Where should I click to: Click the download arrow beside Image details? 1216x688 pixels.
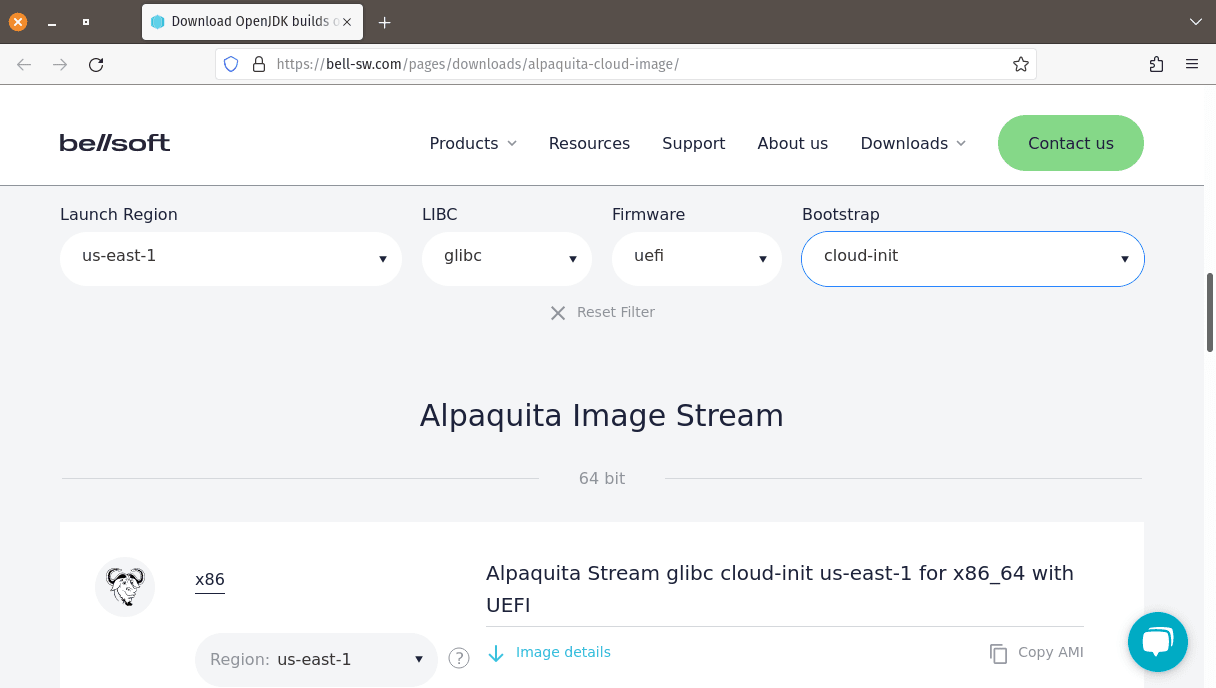click(497, 652)
